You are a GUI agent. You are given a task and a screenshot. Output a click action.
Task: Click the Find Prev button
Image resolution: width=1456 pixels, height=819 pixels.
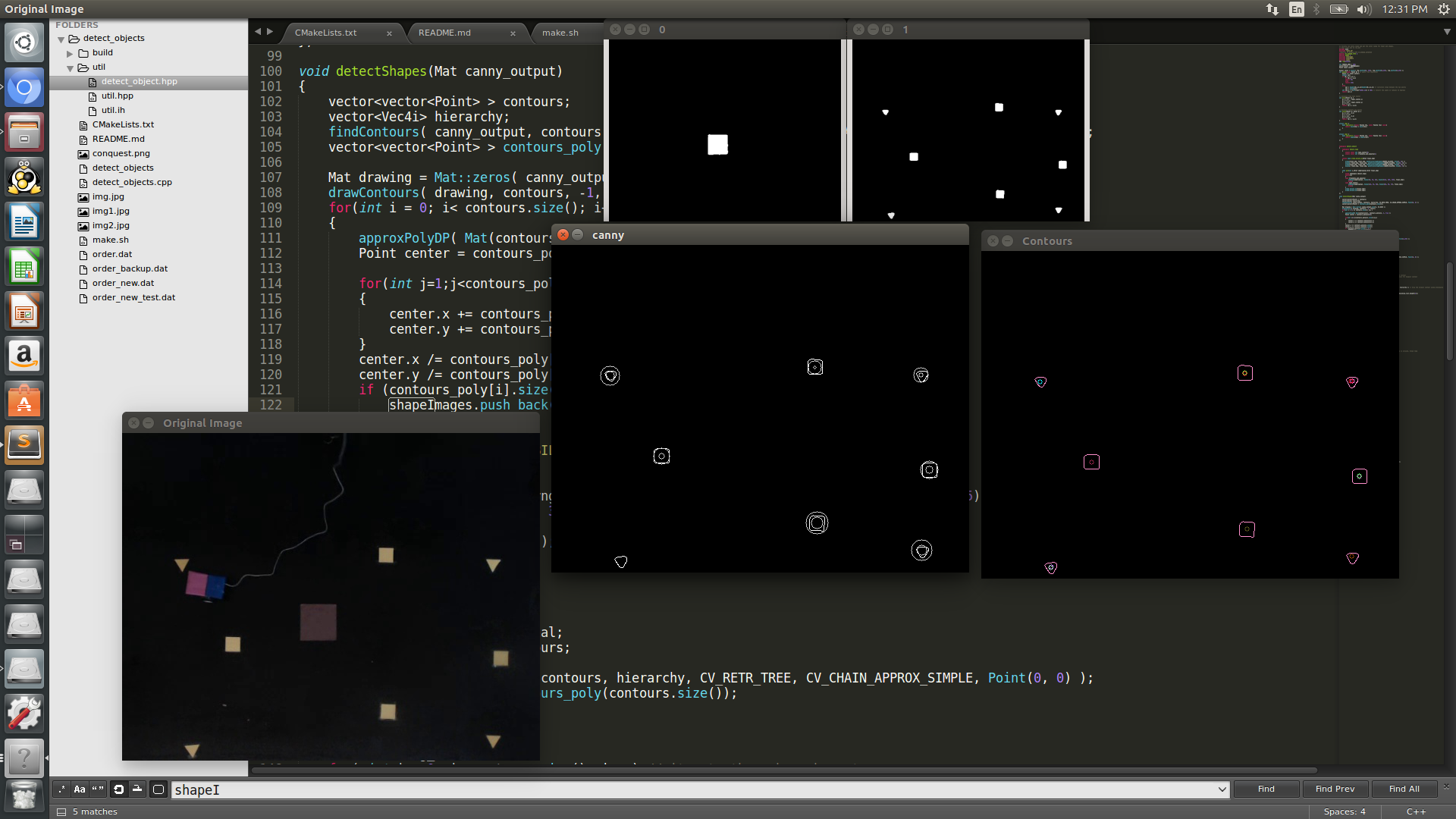tap(1335, 789)
